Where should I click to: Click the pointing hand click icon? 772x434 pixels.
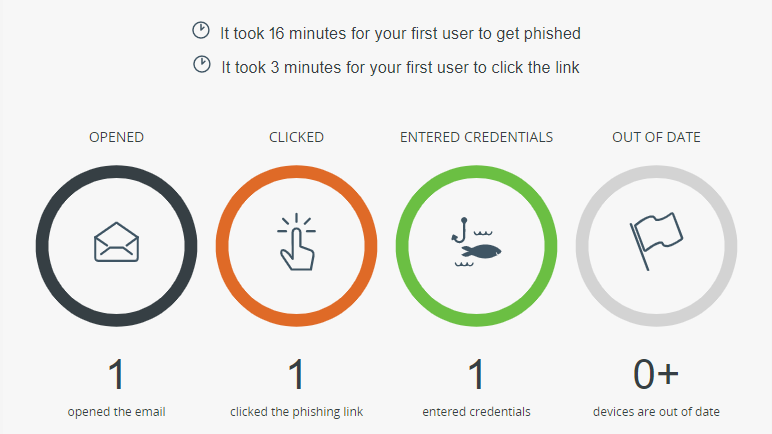click(x=296, y=242)
